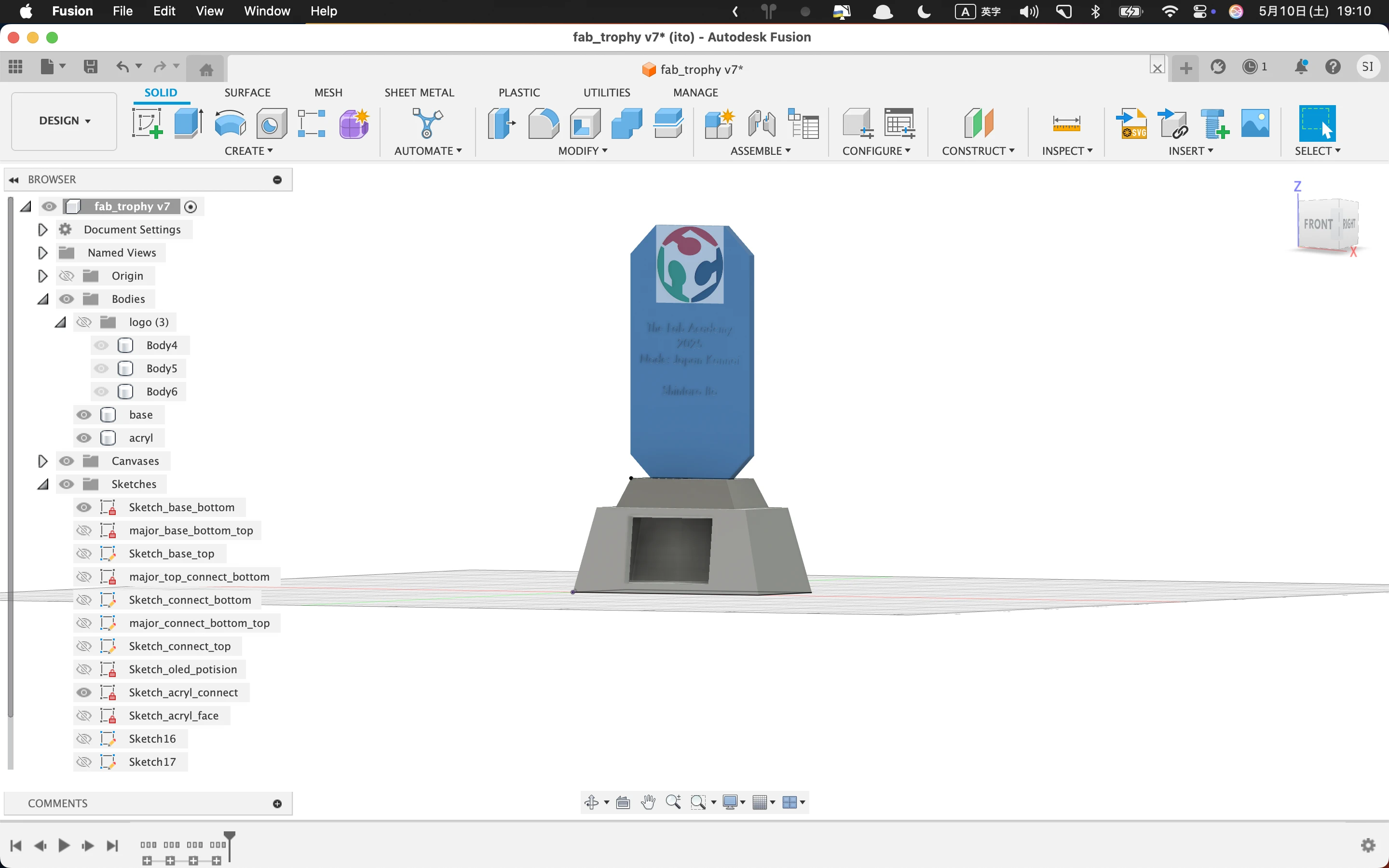Show Sketch_base_top sketch
Viewport: 1389px width, 868px height.
84,554
